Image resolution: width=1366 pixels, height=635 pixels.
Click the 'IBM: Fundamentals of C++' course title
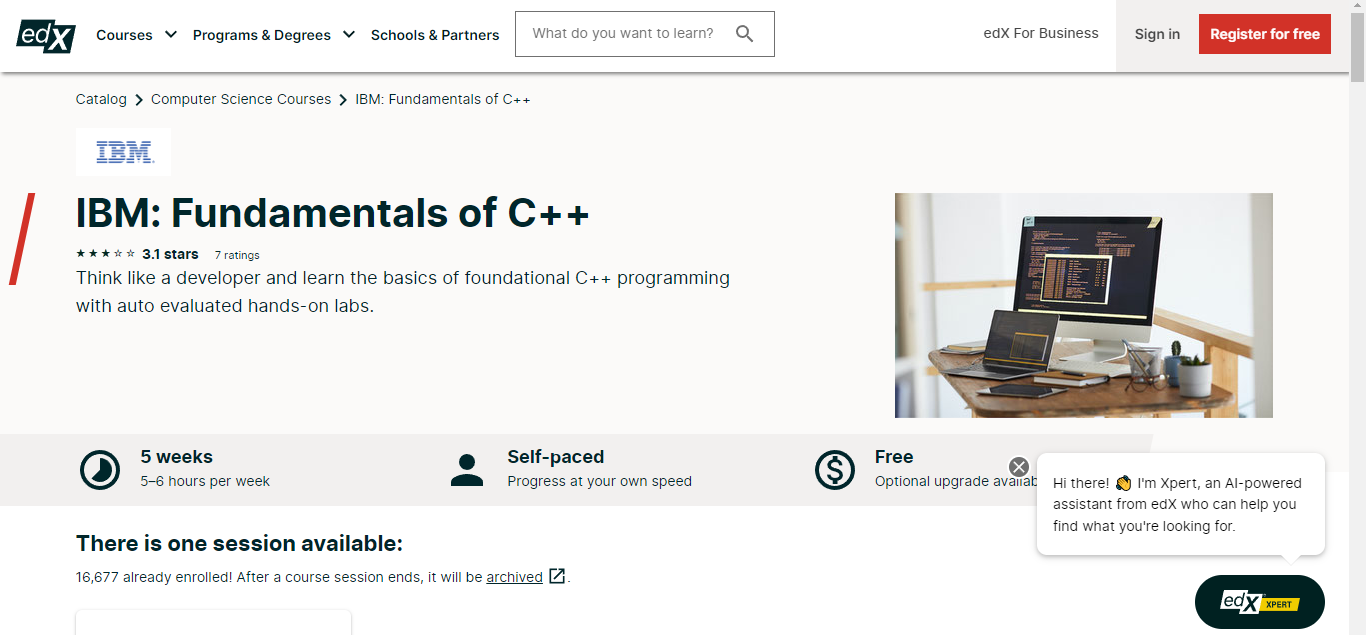coord(333,213)
